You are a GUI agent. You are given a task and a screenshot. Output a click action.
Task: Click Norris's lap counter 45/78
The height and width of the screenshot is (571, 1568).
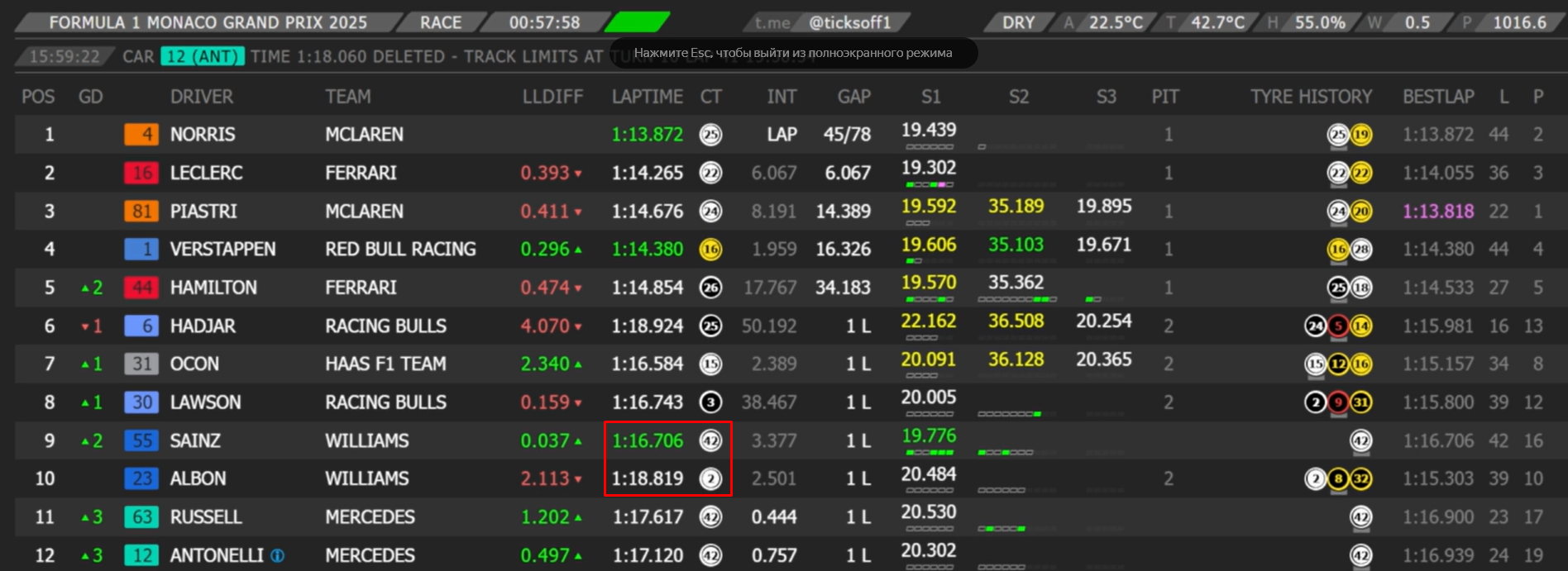pyautogui.click(x=847, y=135)
